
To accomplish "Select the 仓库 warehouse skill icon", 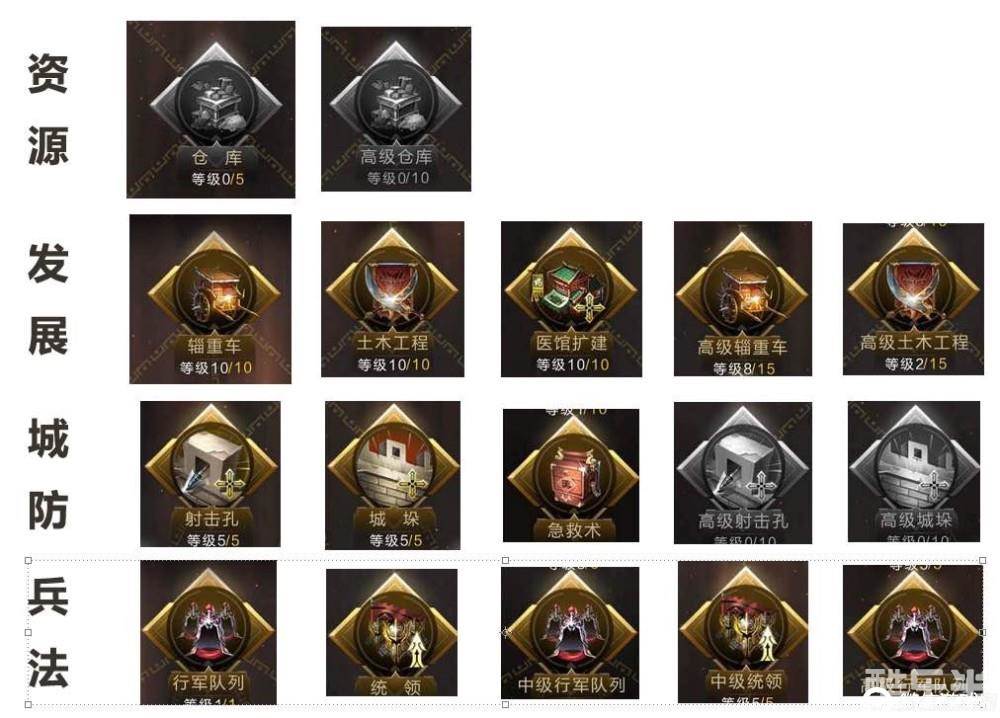I will tap(211, 110).
